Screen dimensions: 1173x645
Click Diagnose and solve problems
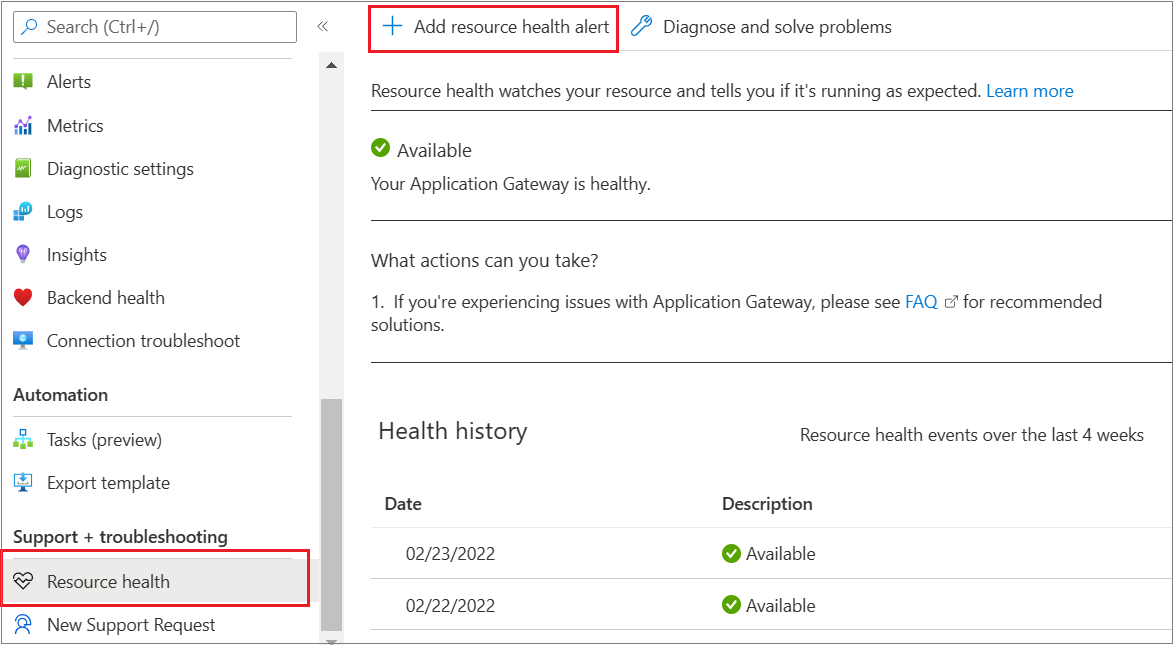[x=776, y=27]
